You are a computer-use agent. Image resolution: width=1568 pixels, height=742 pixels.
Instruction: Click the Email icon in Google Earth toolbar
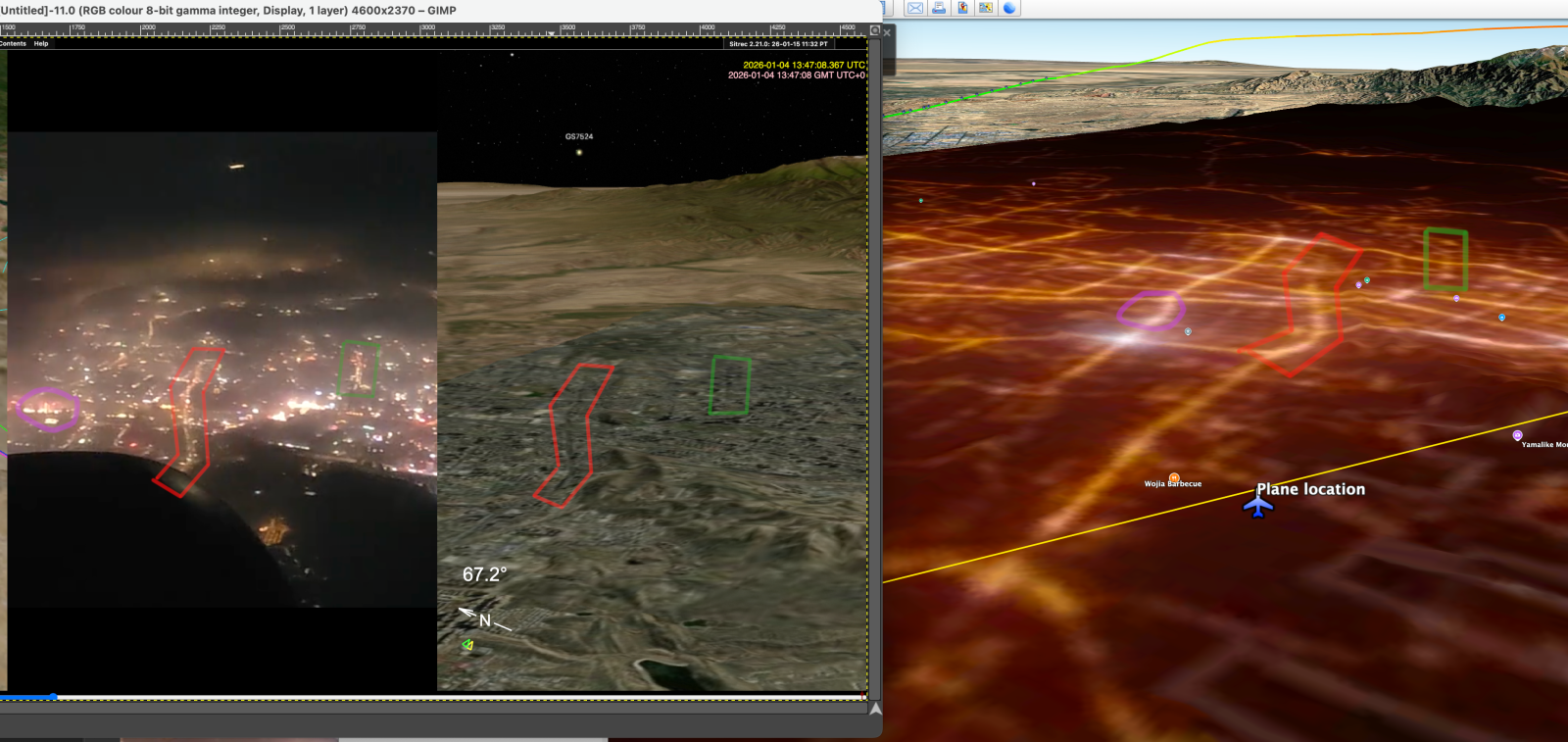click(x=914, y=8)
